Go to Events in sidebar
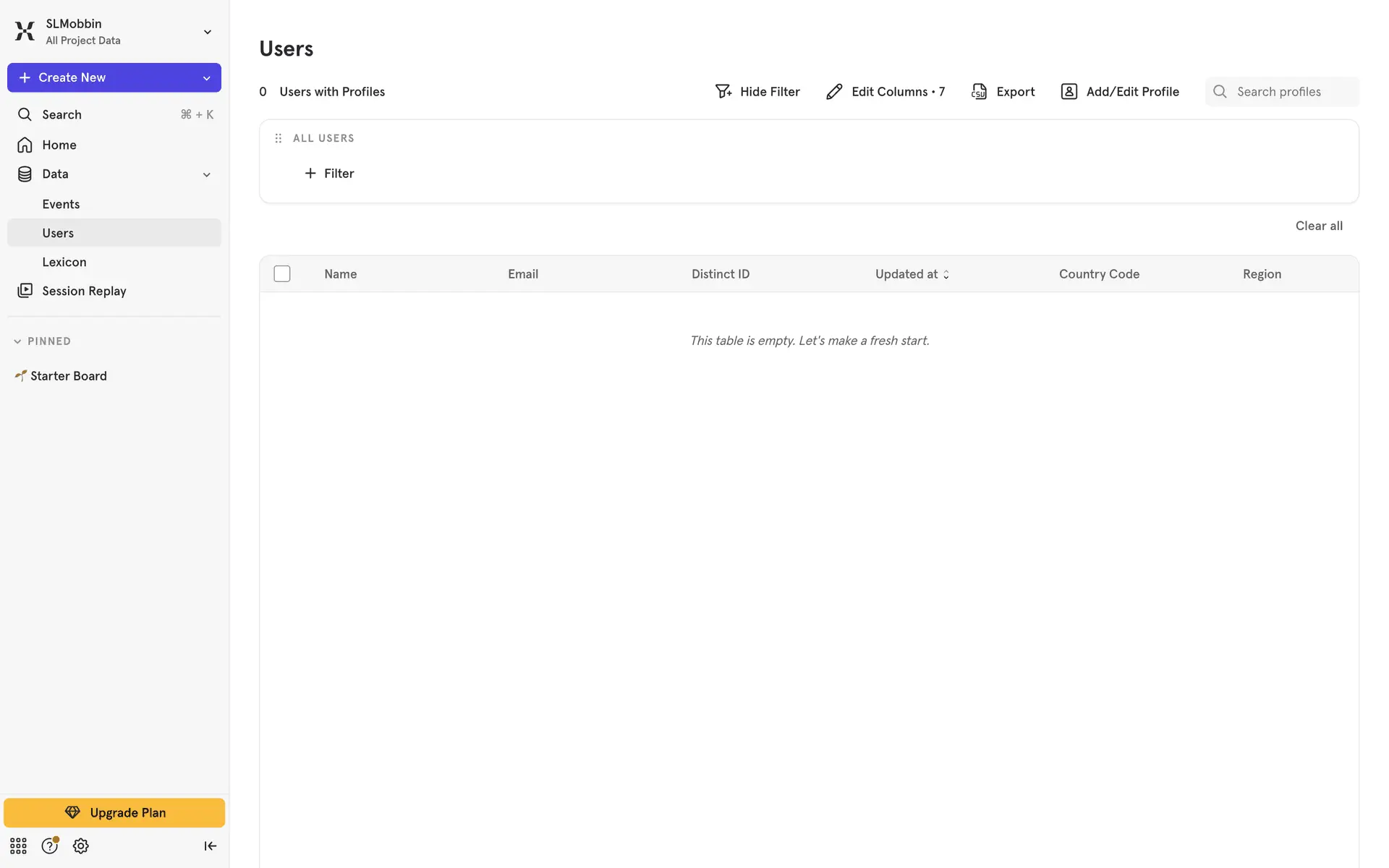1389x868 pixels. pos(61,204)
